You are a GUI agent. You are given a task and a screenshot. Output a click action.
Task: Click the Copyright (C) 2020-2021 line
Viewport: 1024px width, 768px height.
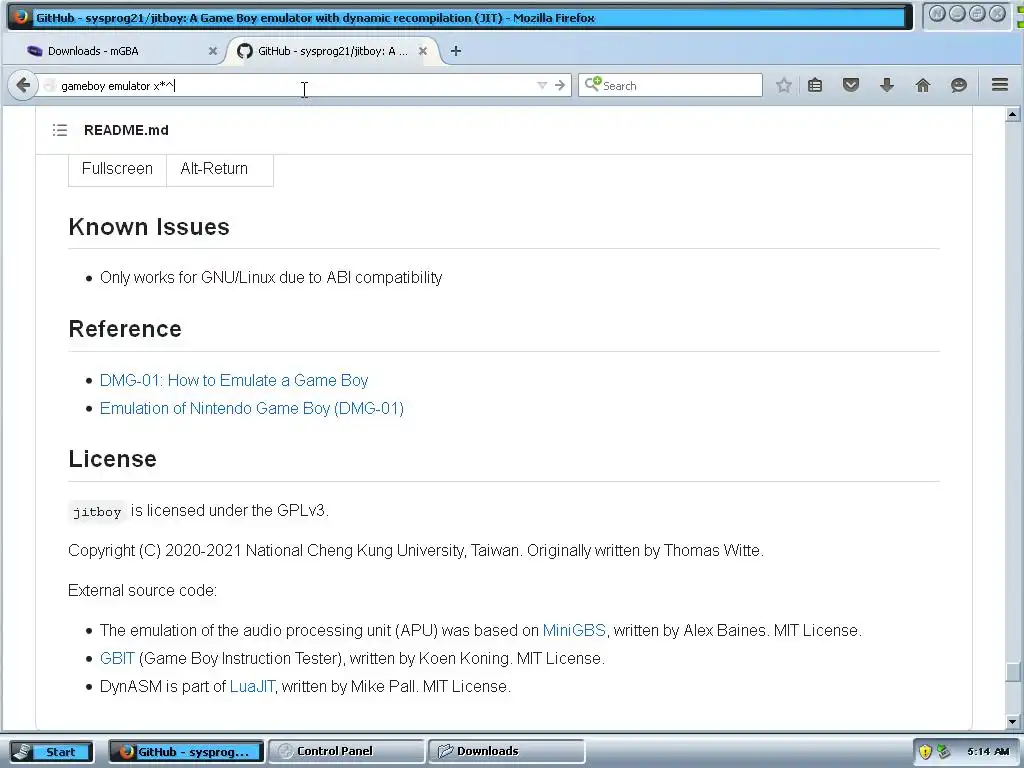tap(416, 551)
